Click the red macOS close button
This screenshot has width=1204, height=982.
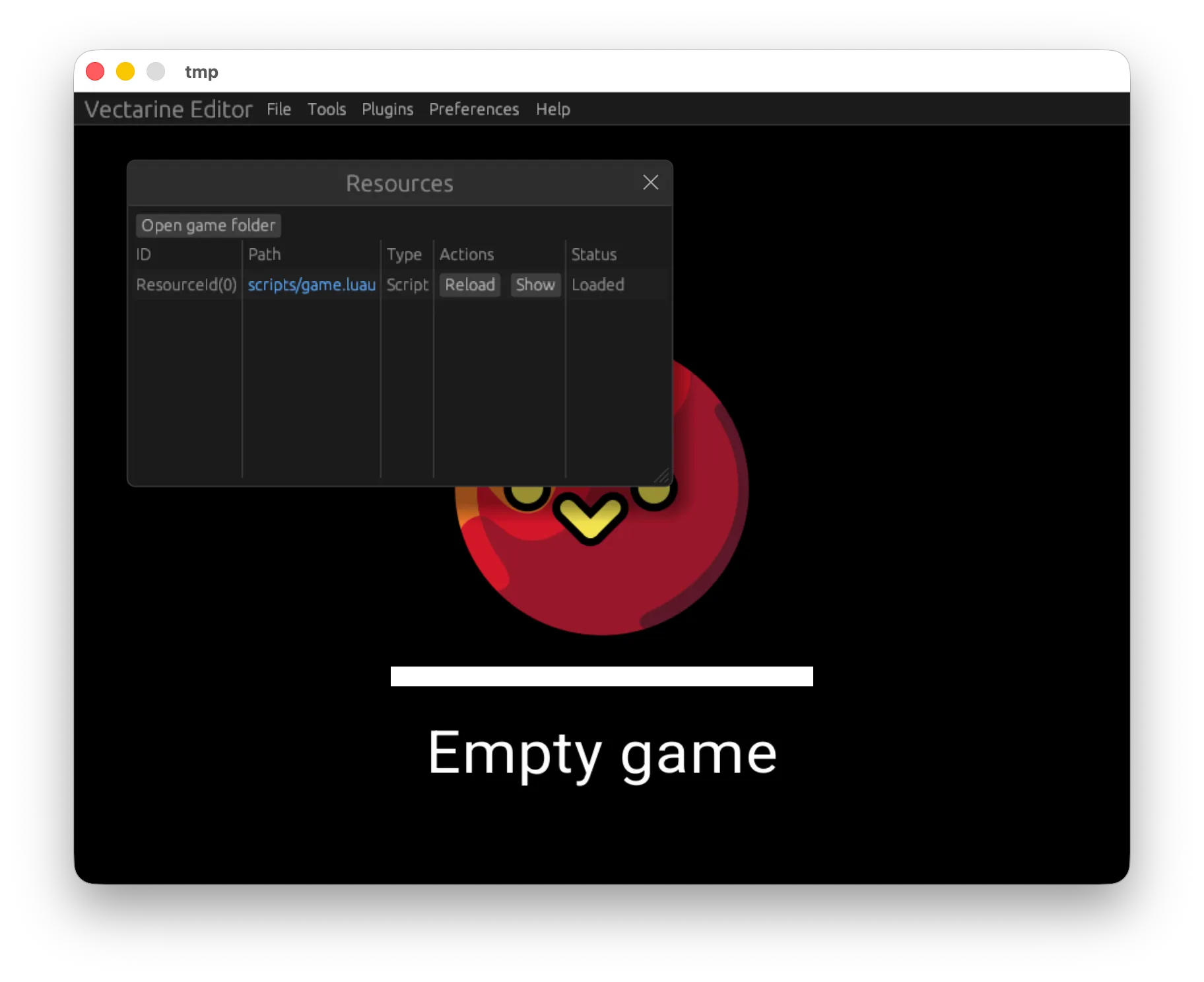click(x=95, y=71)
